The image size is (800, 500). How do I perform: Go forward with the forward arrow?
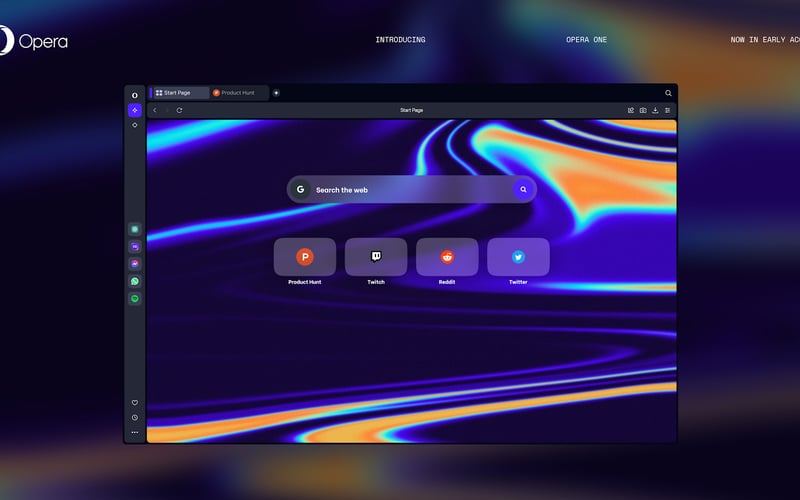coord(167,110)
